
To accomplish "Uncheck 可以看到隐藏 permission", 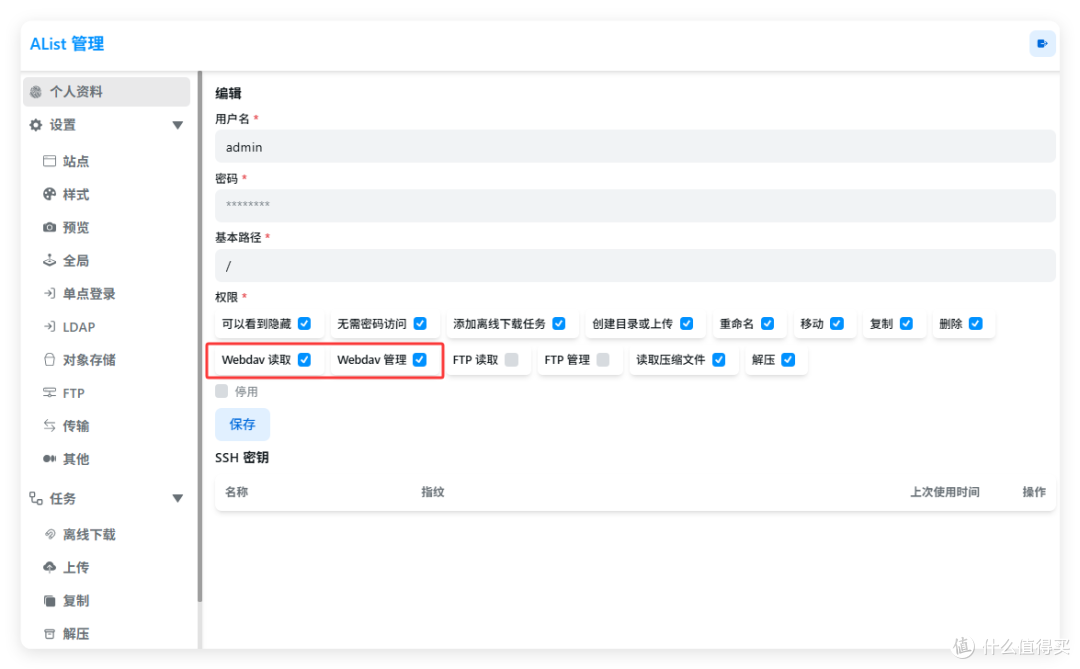I will [304, 323].
